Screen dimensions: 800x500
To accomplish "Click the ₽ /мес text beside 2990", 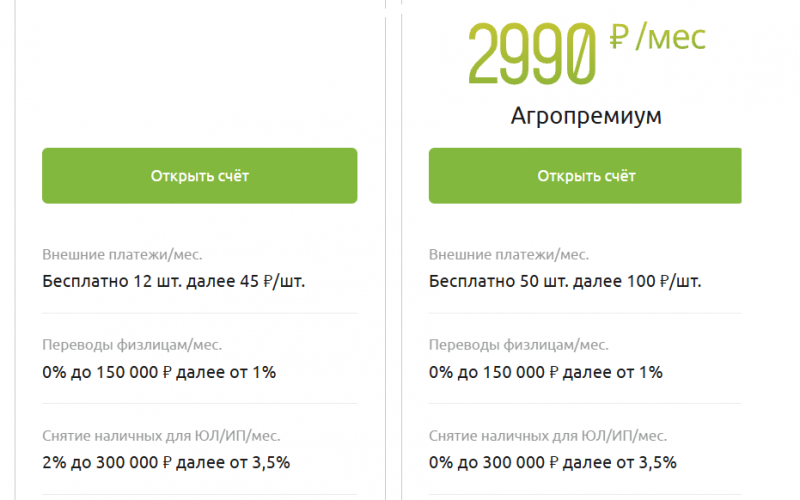I will 657,39.
